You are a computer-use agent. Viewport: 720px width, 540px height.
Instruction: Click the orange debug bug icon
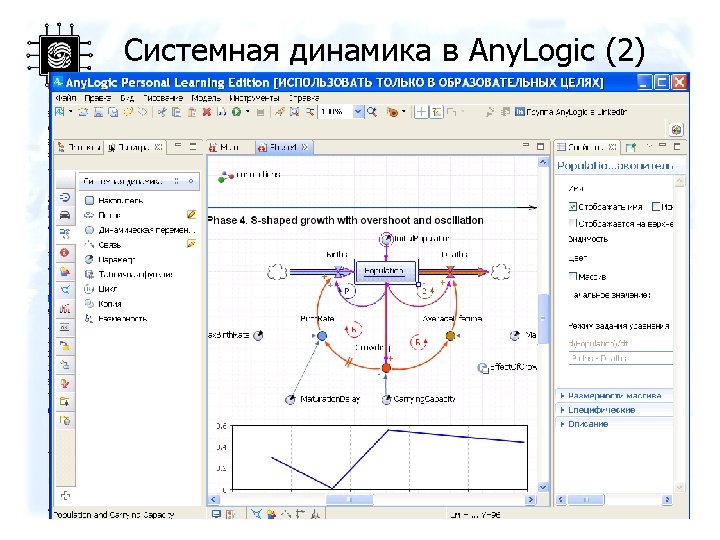(x=392, y=112)
